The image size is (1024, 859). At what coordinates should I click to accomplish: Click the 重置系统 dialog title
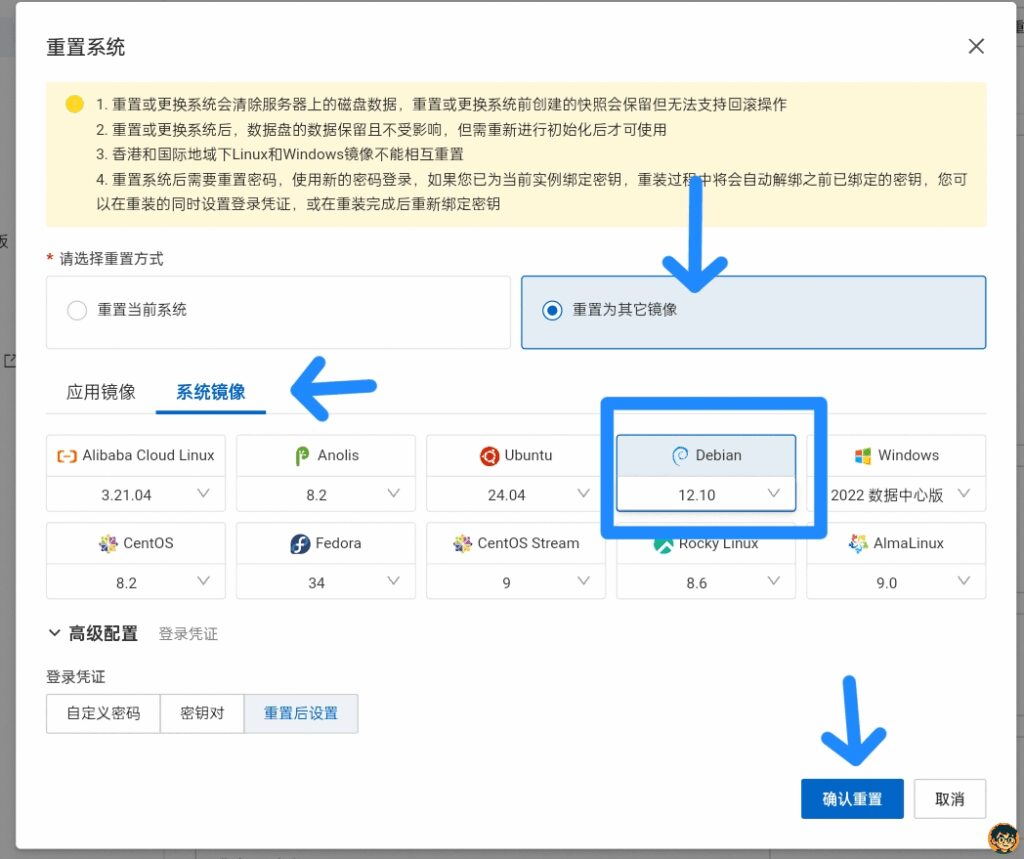(x=86, y=47)
